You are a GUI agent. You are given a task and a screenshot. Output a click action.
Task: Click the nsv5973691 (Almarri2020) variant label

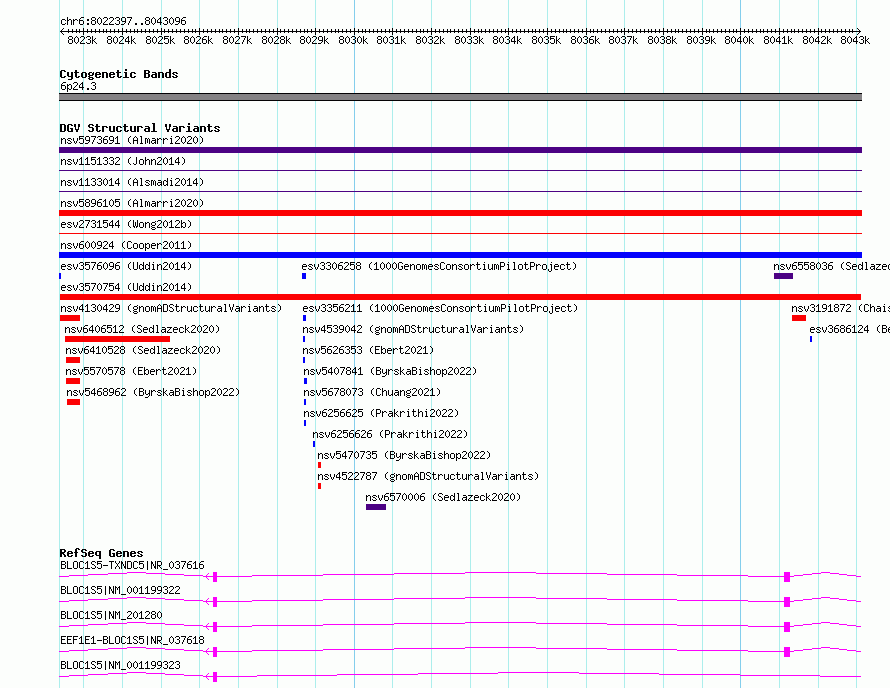(132, 140)
